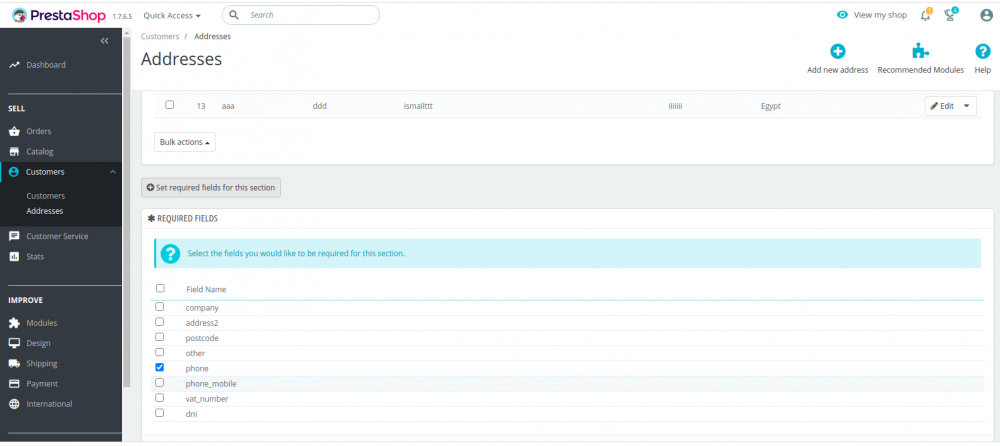Open the trophy merchant expertise icon
The image size is (1000, 446).
(950, 15)
